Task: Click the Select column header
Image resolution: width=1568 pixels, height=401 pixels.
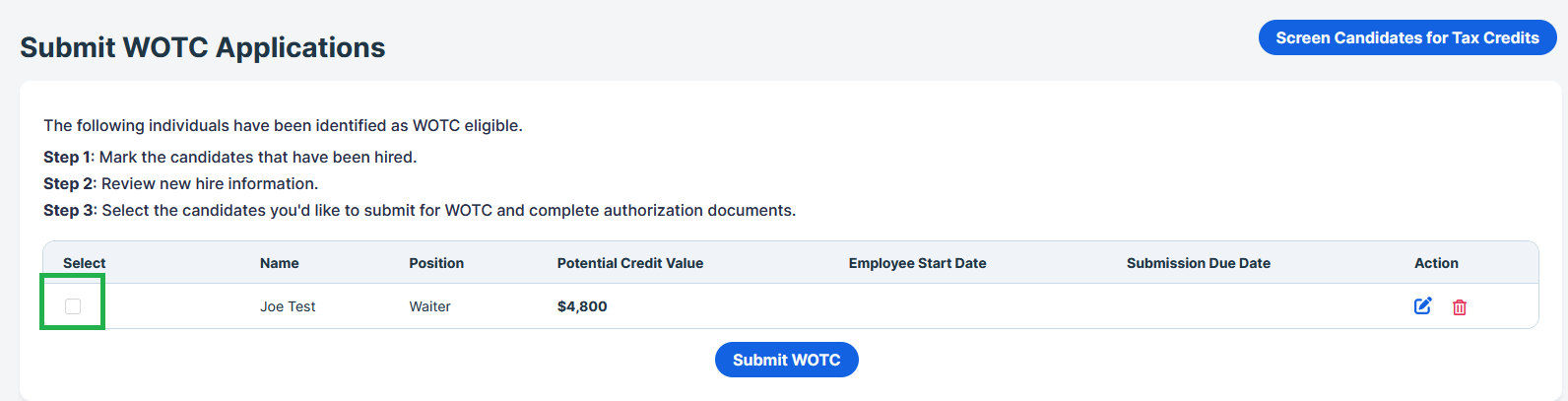Action: click(x=84, y=263)
